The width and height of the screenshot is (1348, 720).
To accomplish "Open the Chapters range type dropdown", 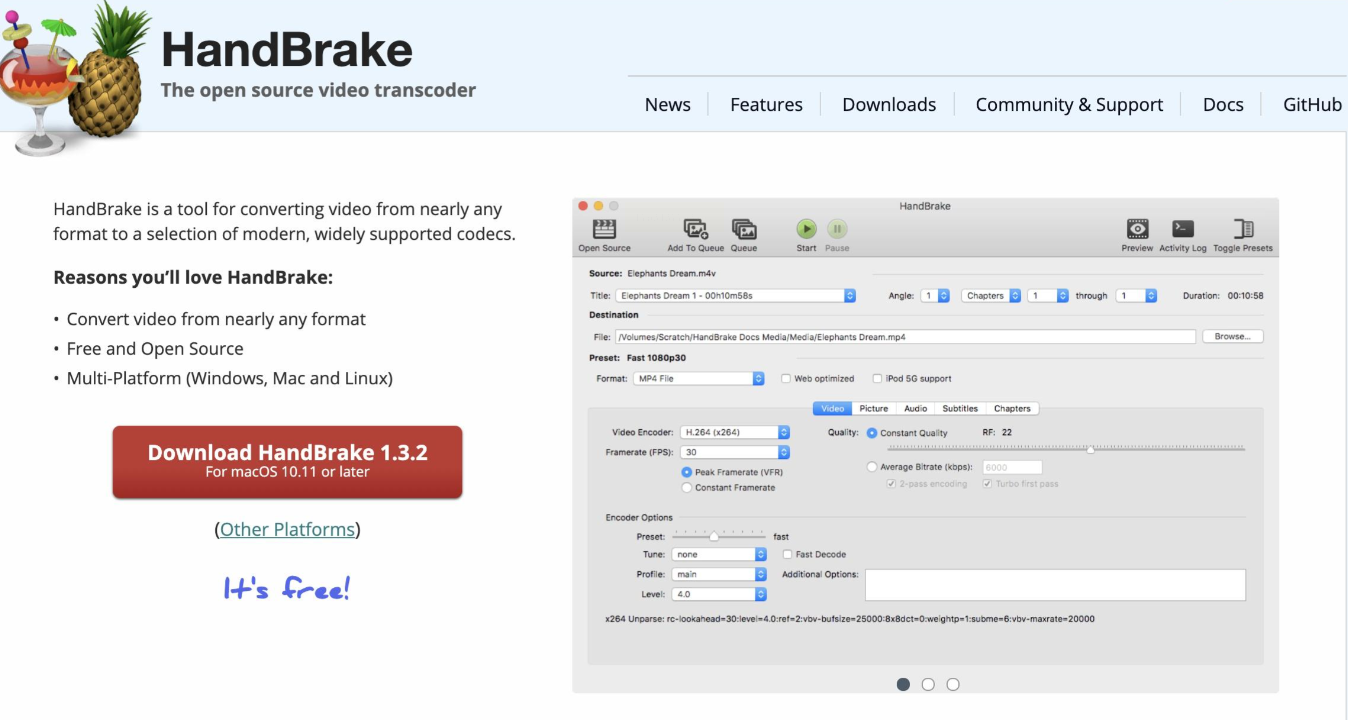I will click(x=991, y=296).
